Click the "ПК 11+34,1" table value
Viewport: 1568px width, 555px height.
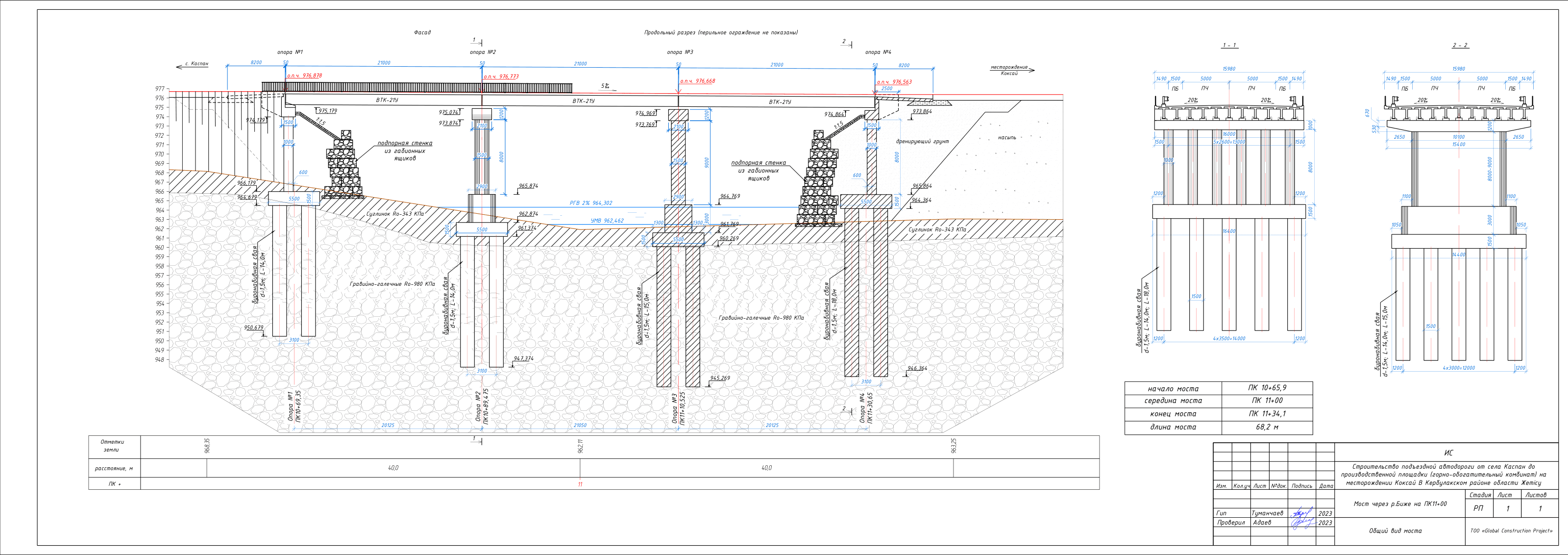(x=1267, y=414)
